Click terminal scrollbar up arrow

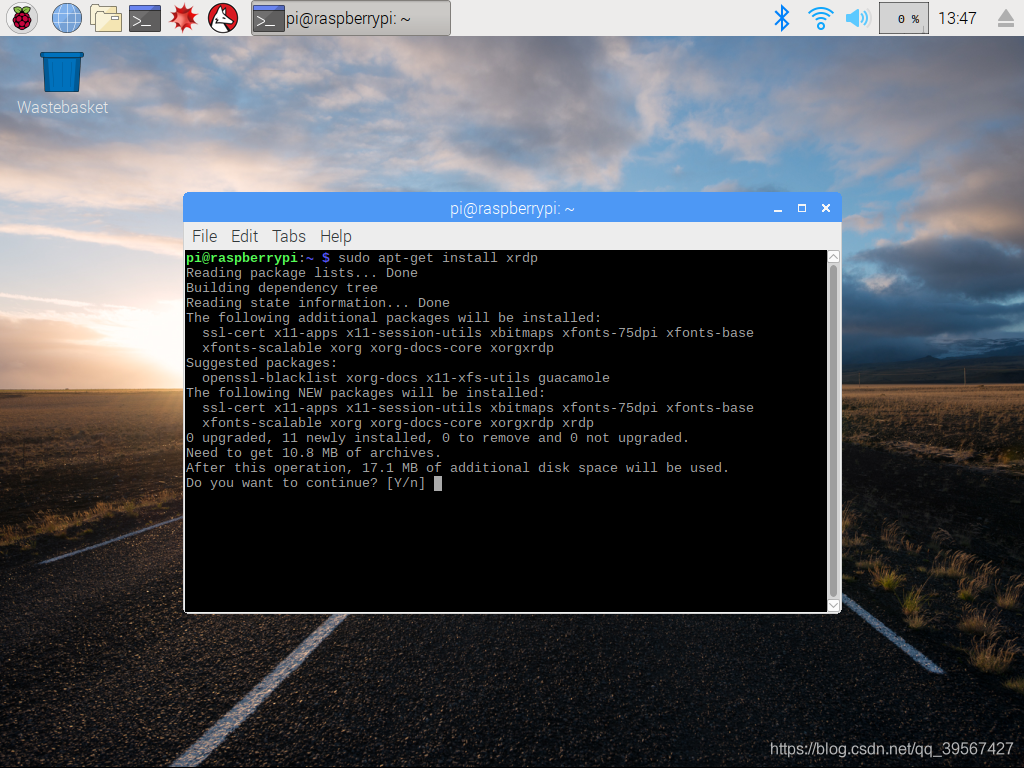tap(834, 257)
